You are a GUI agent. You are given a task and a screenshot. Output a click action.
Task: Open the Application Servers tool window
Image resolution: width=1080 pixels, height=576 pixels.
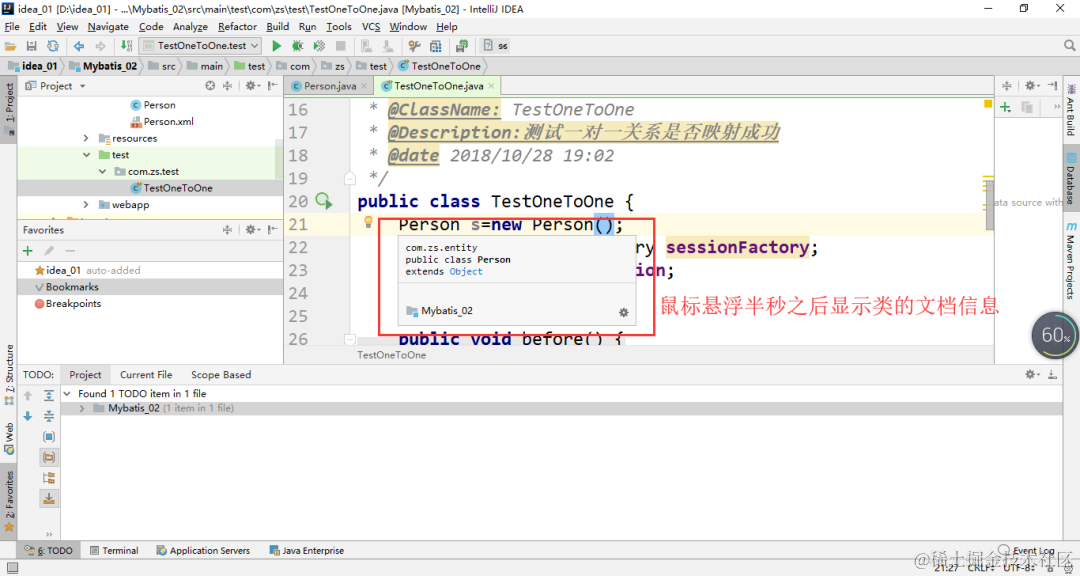(x=203, y=551)
